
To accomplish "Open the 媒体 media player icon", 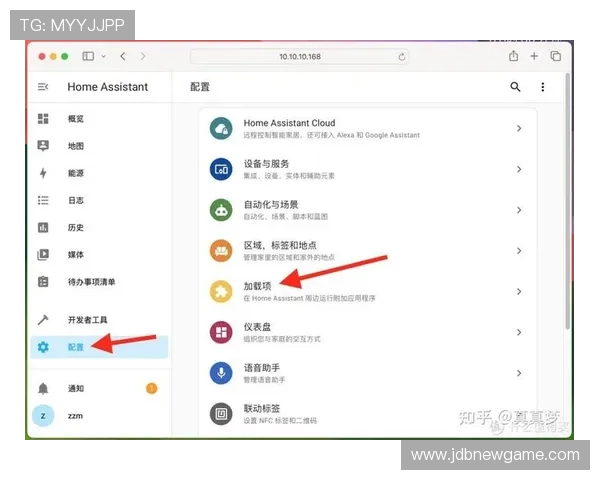I will [x=43, y=255].
